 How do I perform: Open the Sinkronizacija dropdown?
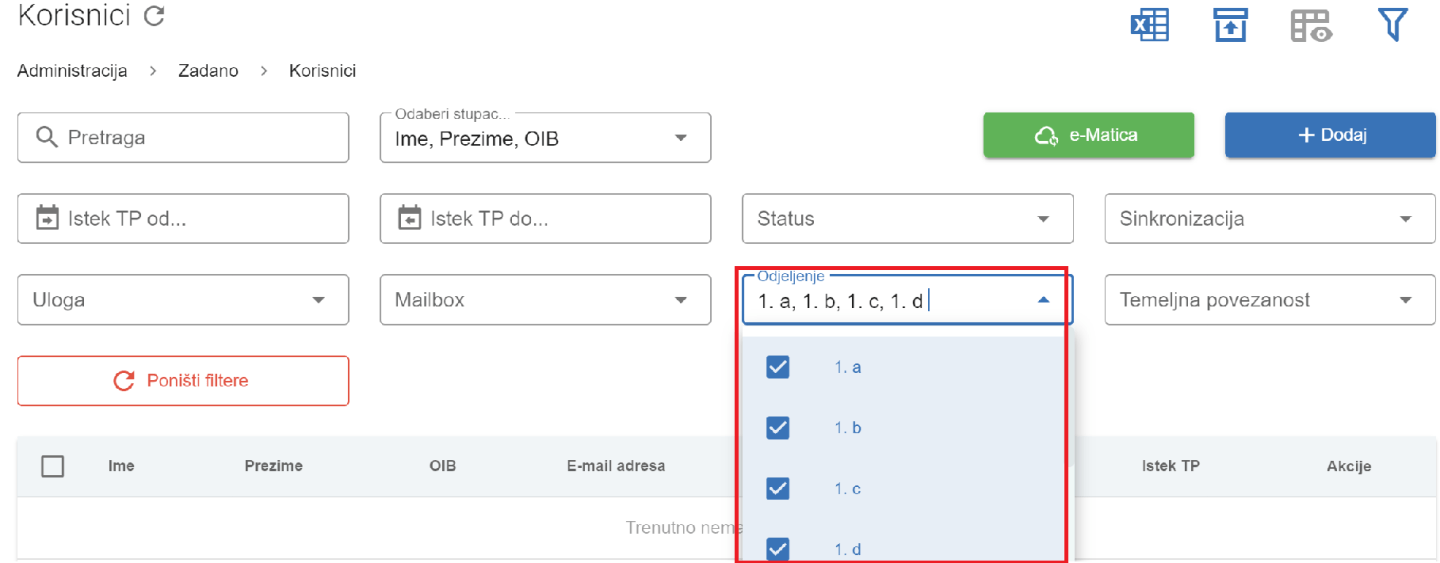(x=1270, y=219)
